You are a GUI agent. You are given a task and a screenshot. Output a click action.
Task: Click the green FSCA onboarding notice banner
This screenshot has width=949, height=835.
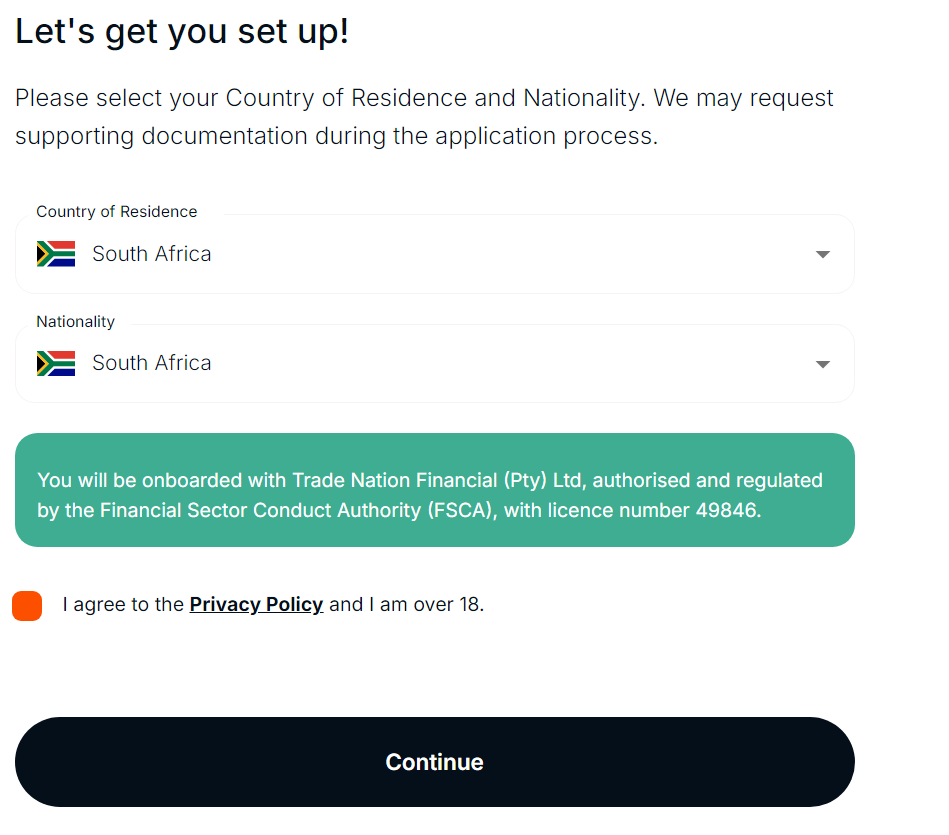435,490
